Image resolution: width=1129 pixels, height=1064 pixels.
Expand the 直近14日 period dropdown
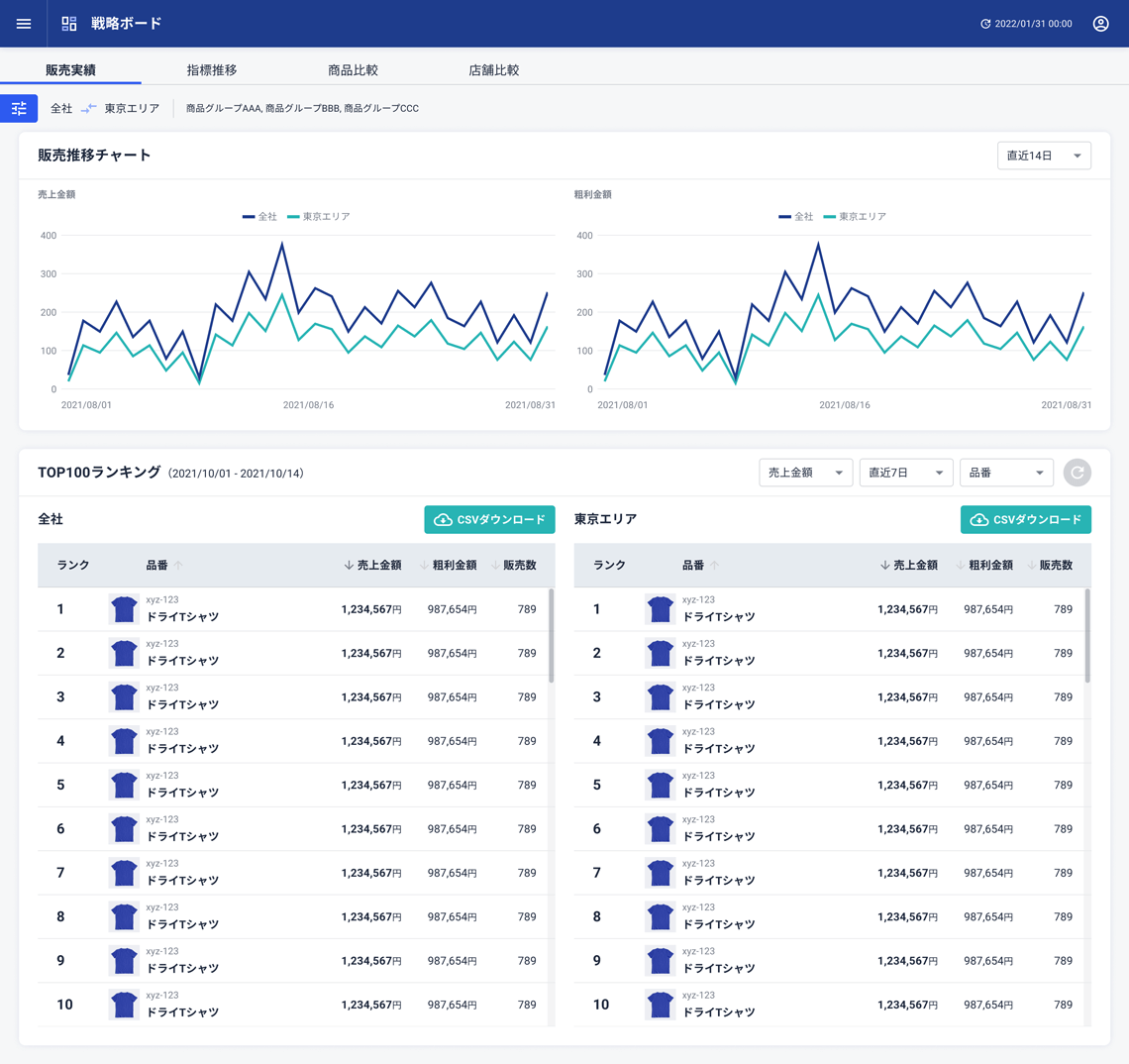1044,156
